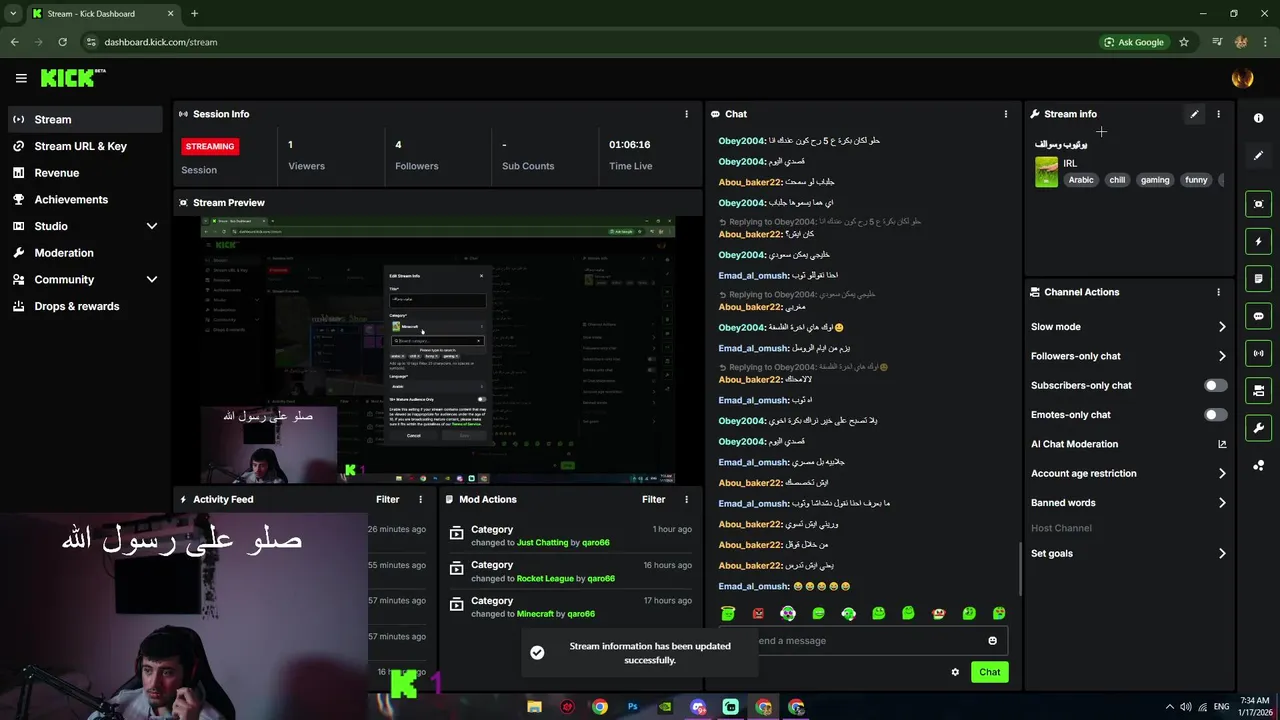This screenshot has height=720, width=1280.
Task: Open the Achievements page
Action: tap(84, 199)
